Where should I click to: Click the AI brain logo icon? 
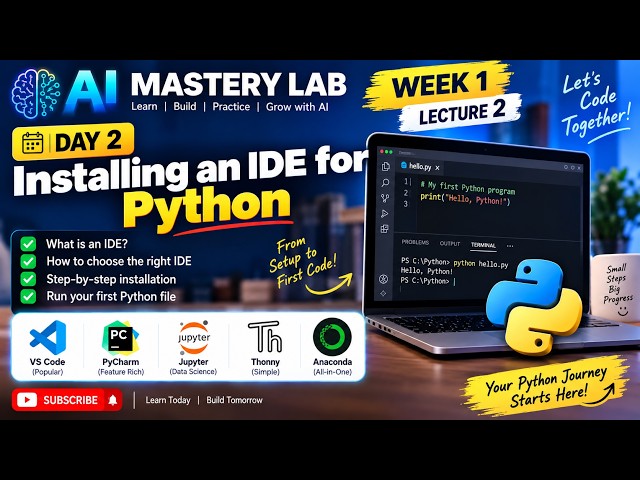click(36, 93)
